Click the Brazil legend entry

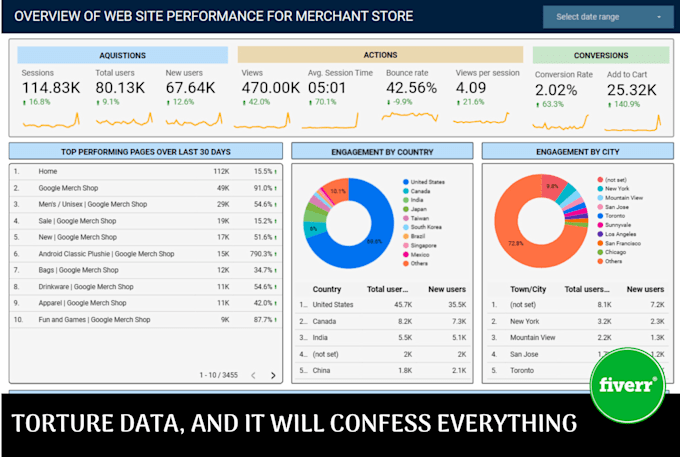click(x=414, y=236)
